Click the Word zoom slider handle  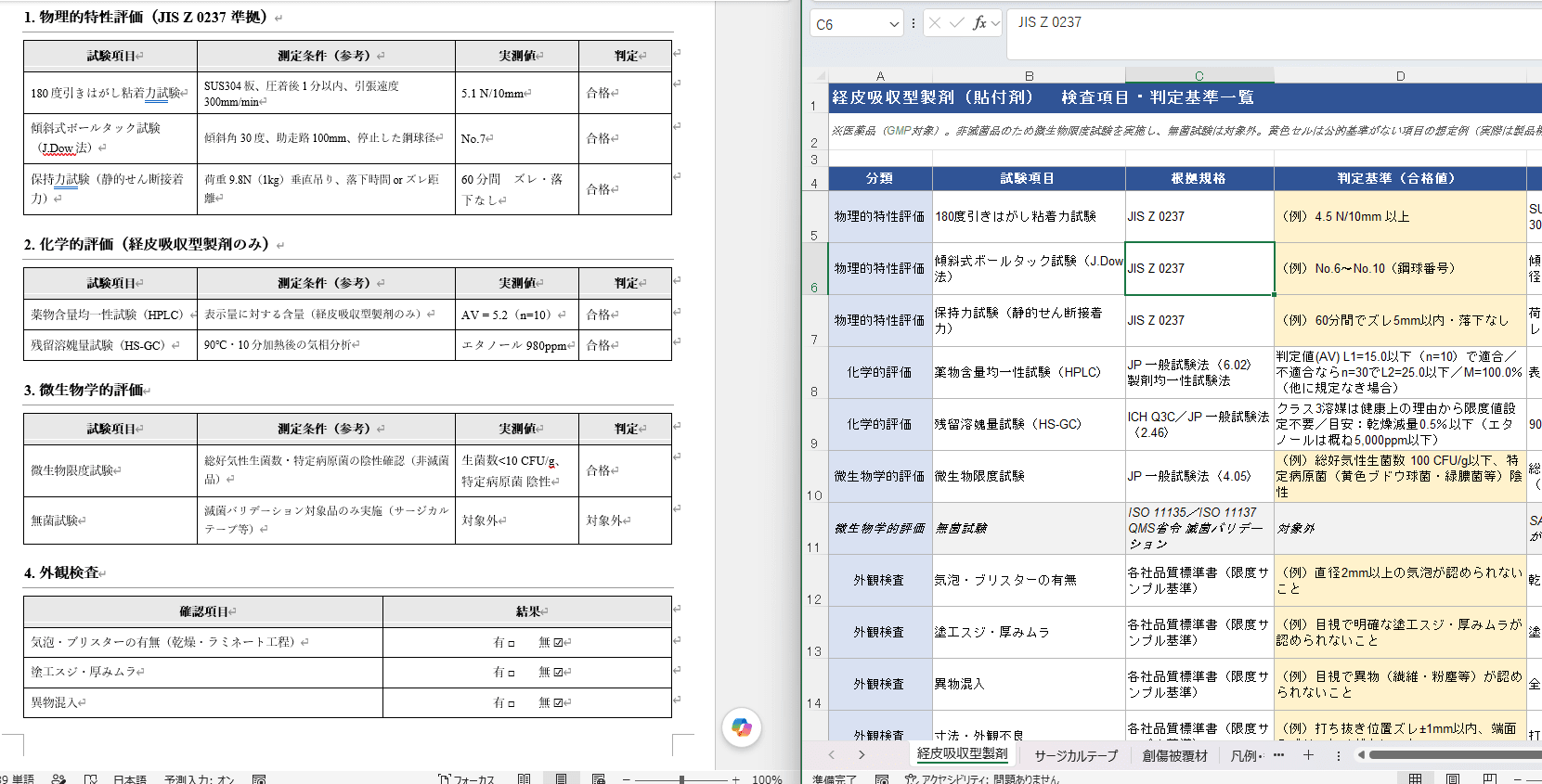[x=681, y=778]
